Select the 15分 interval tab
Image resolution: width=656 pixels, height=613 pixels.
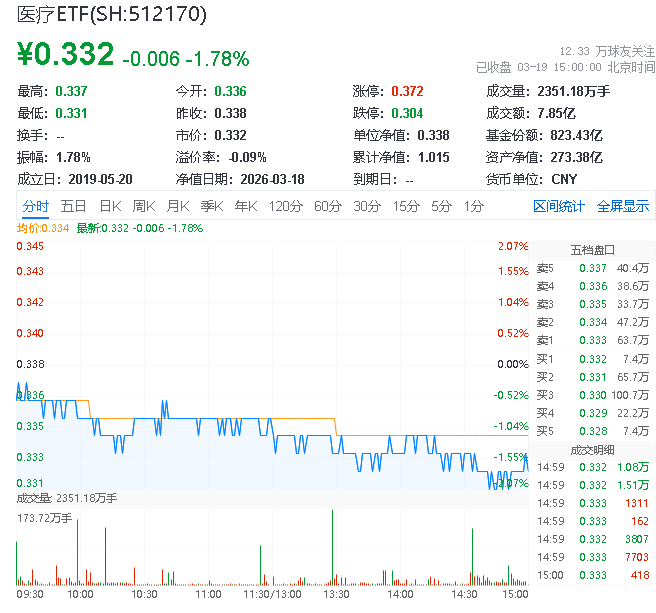406,206
